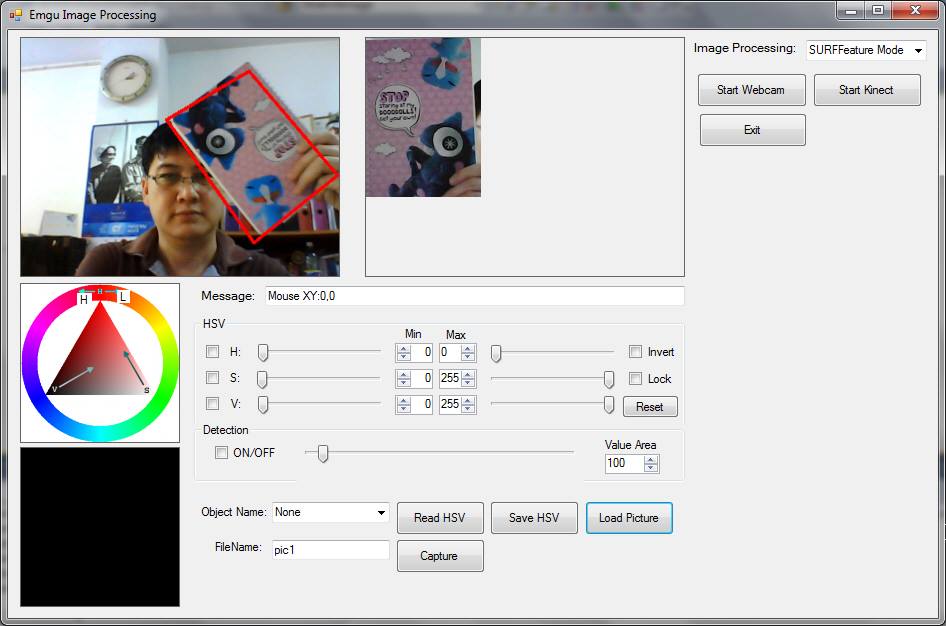Click the Exit button
946x626 pixels.
(x=752, y=130)
